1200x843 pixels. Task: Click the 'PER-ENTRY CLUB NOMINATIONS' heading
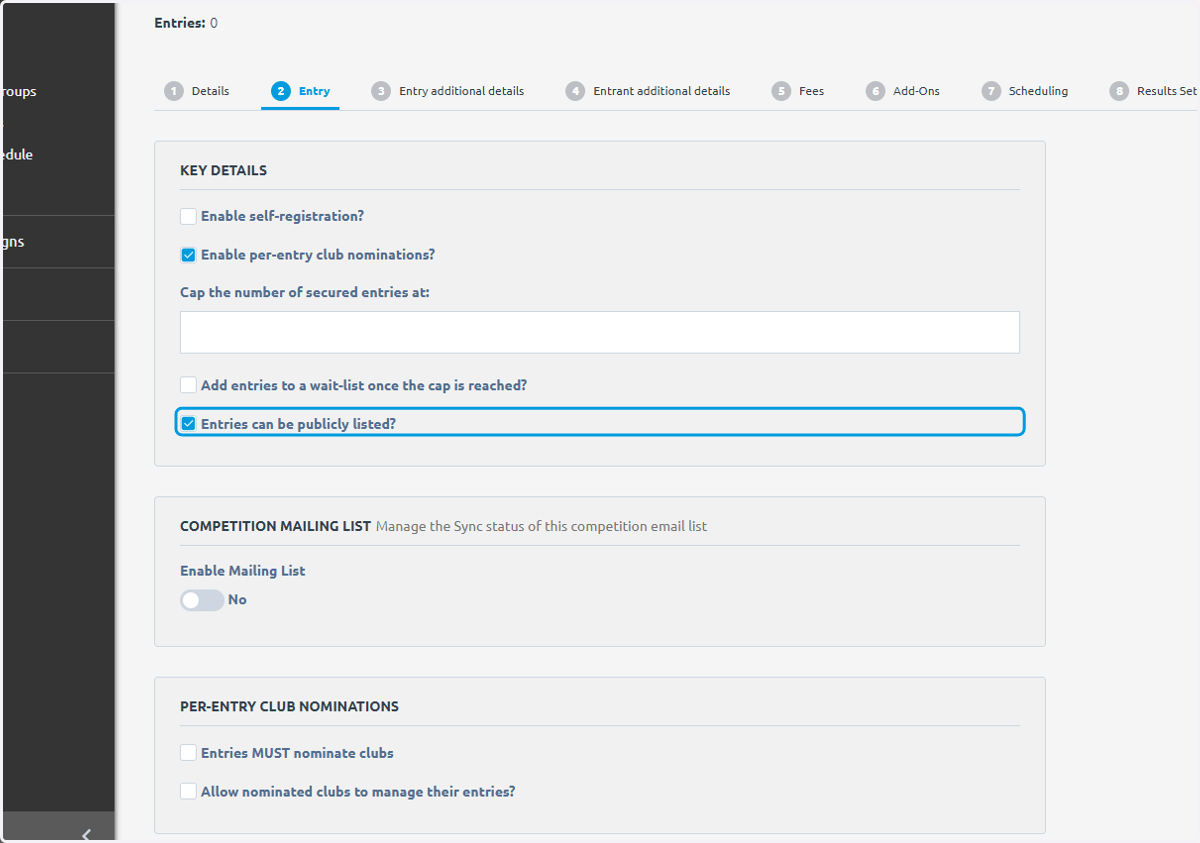point(289,706)
